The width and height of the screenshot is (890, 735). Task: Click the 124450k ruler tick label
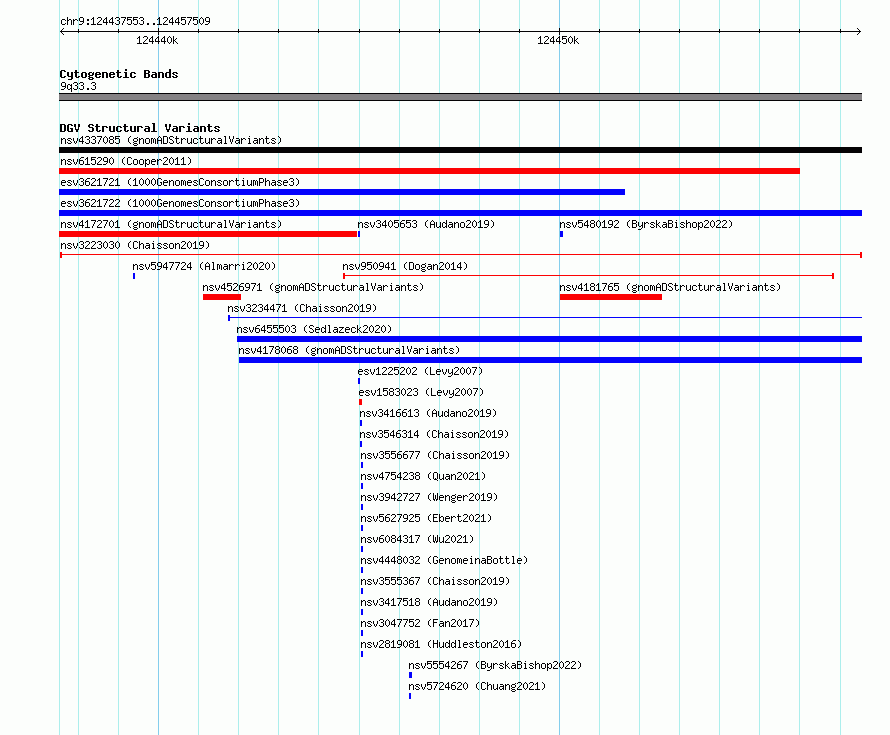click(558, 40)
